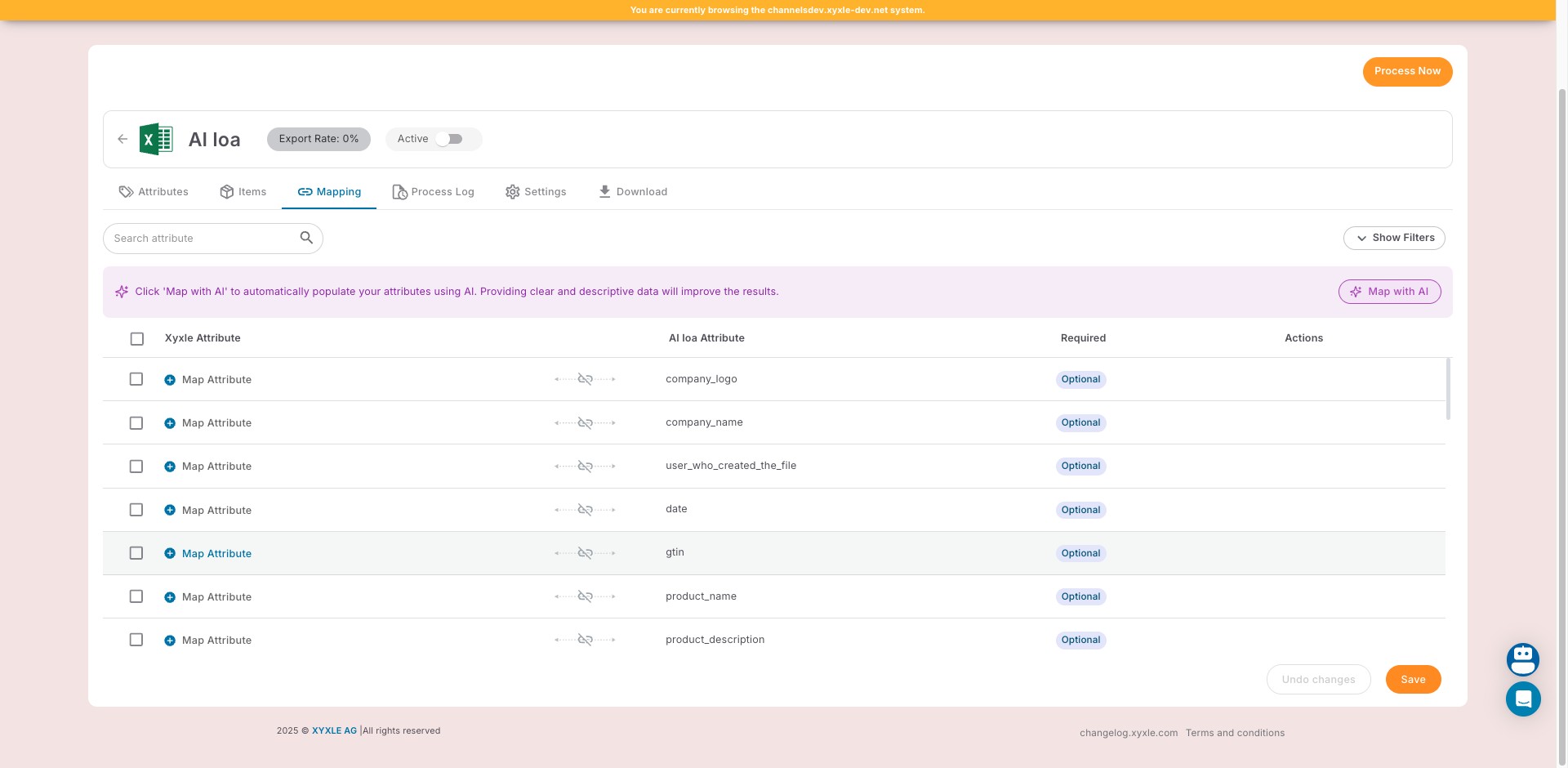Click the Map with AI button
Viewport: 1568px width, 768px height.
(x=1389, y=292)
